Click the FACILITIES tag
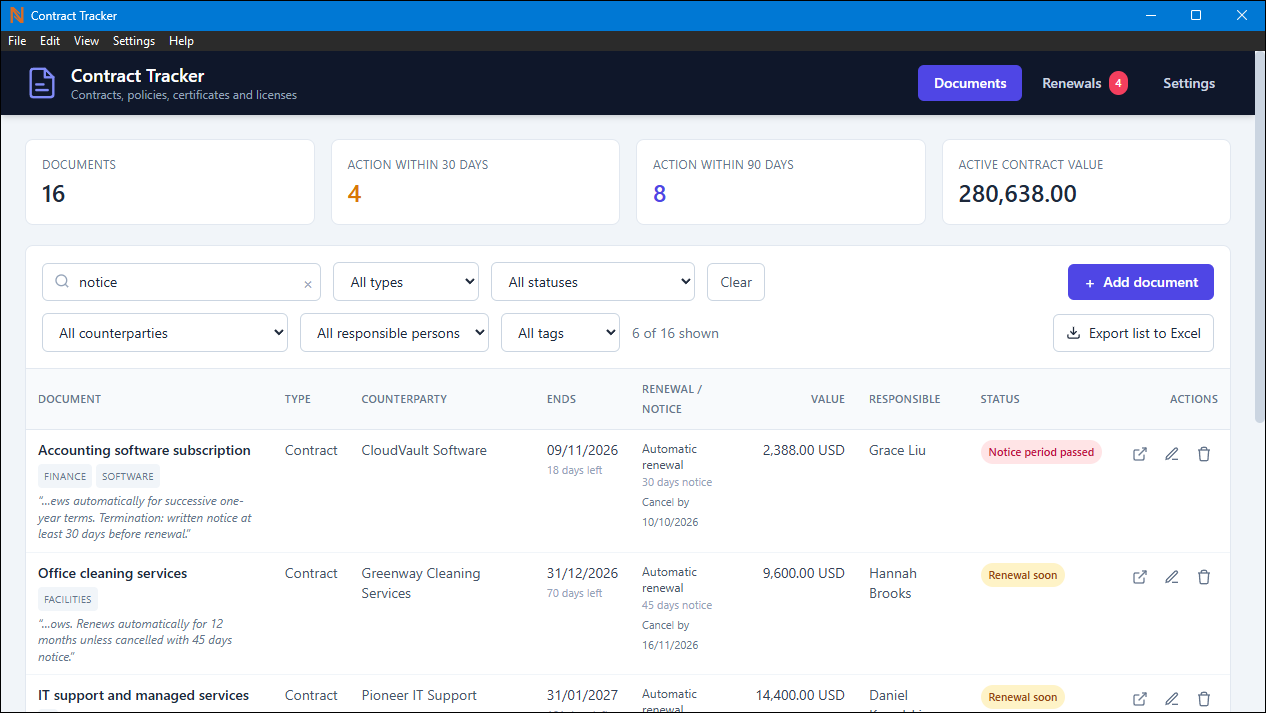 pyautogui.click(x=68, y=600)
